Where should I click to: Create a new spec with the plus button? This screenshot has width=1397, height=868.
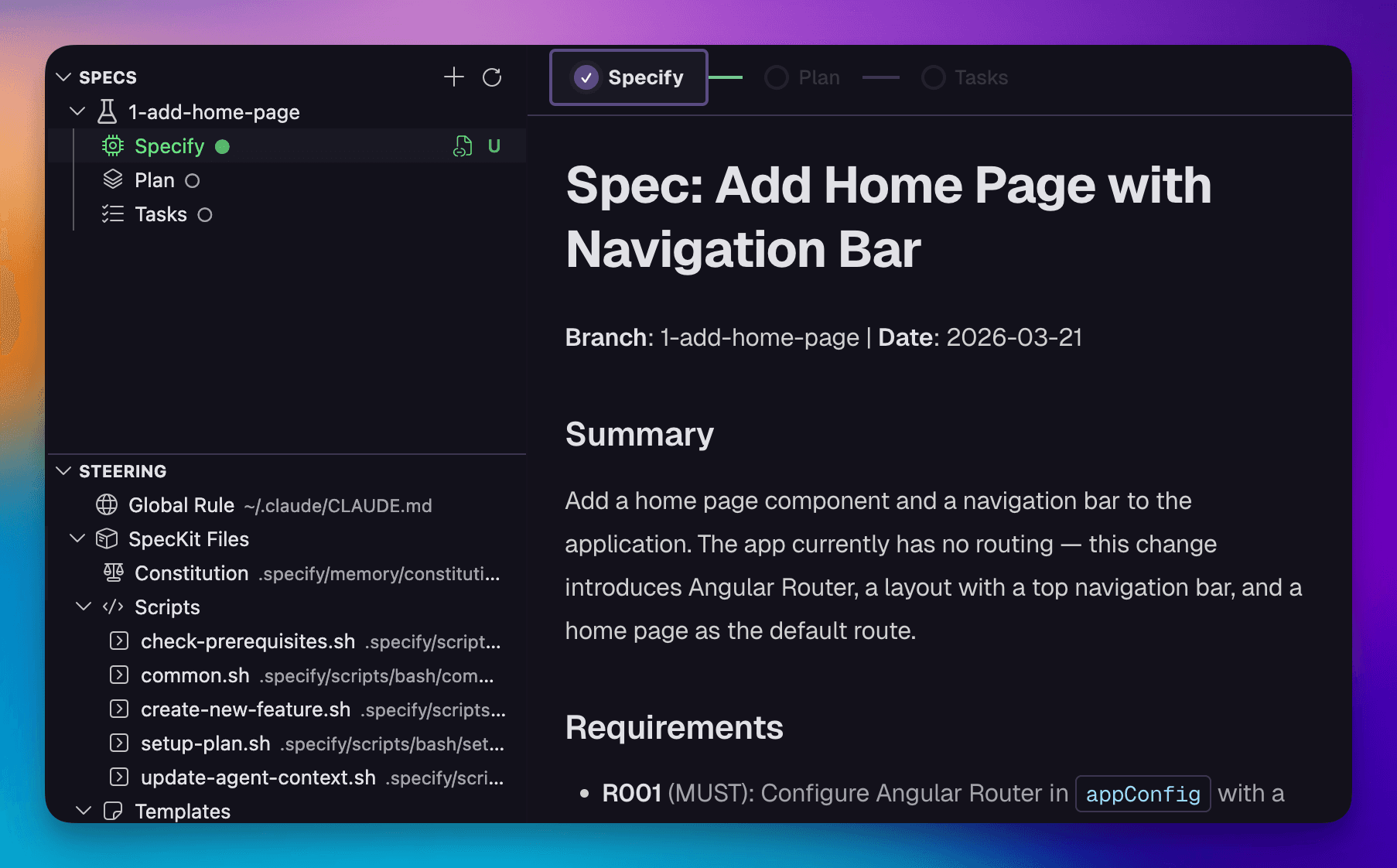tap(454, 77)
